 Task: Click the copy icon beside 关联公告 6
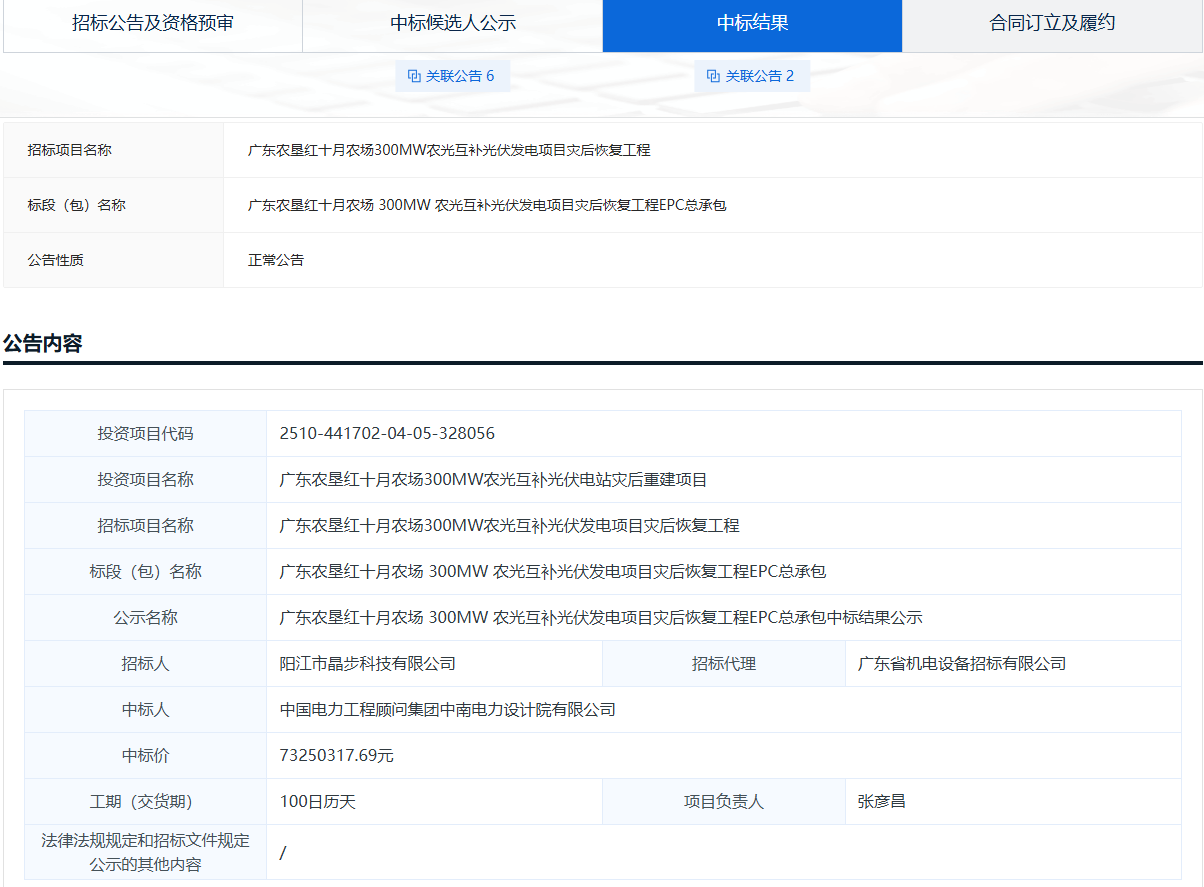(x=414, y=76)
